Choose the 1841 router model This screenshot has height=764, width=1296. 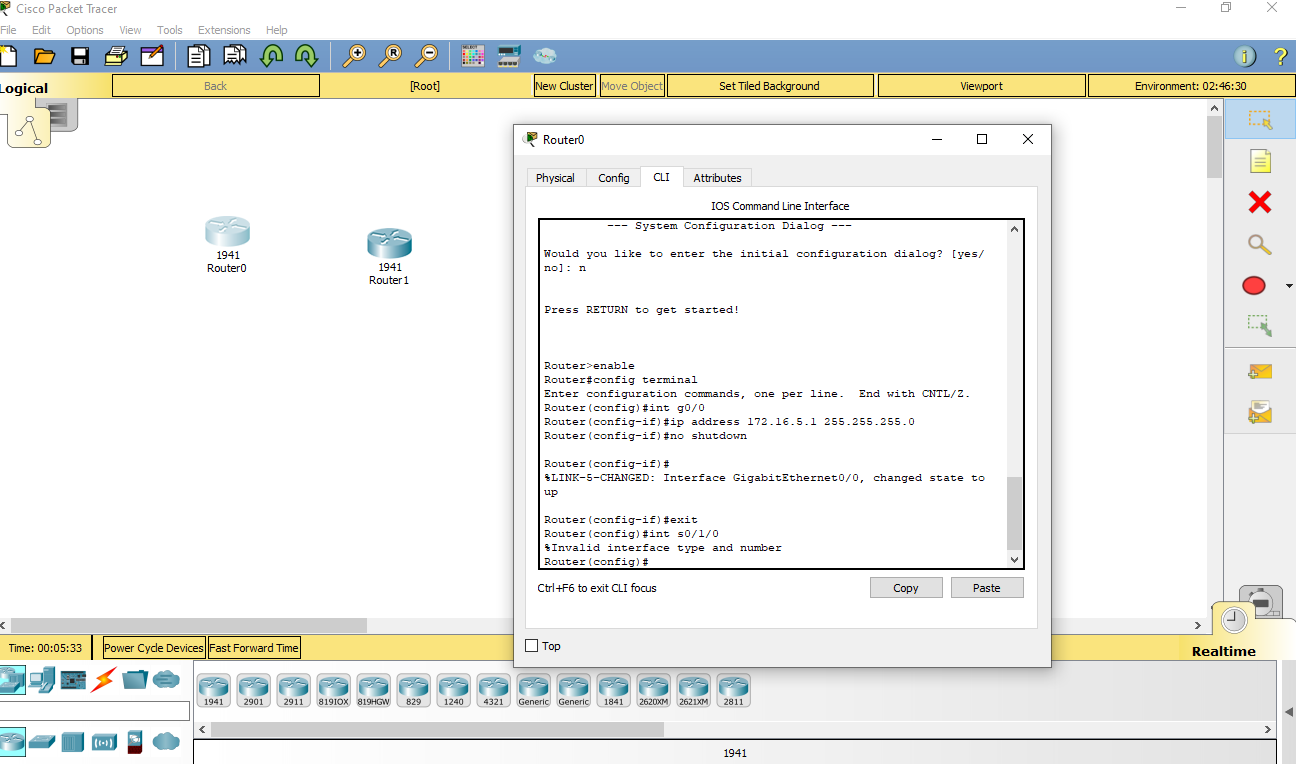(x=614, y=690)
